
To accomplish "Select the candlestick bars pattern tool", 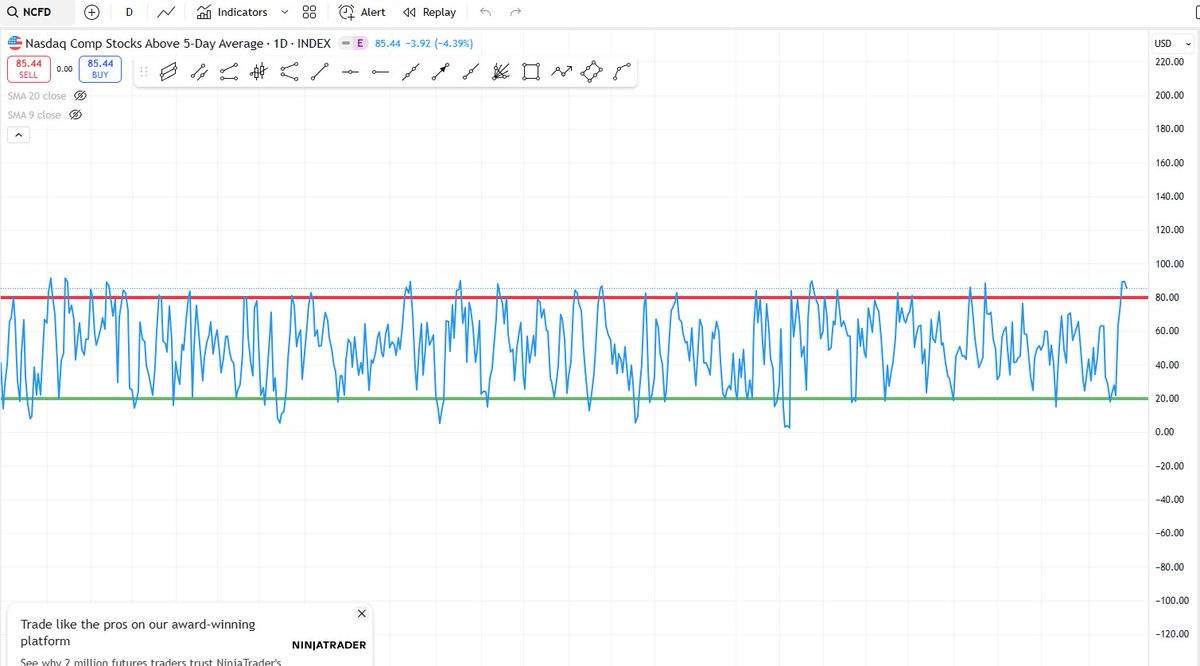I will pos(259,72).
